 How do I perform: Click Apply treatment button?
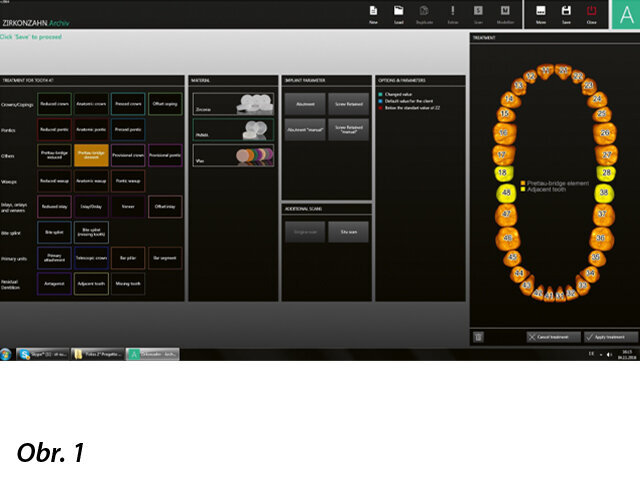click(x=610, y=337)
